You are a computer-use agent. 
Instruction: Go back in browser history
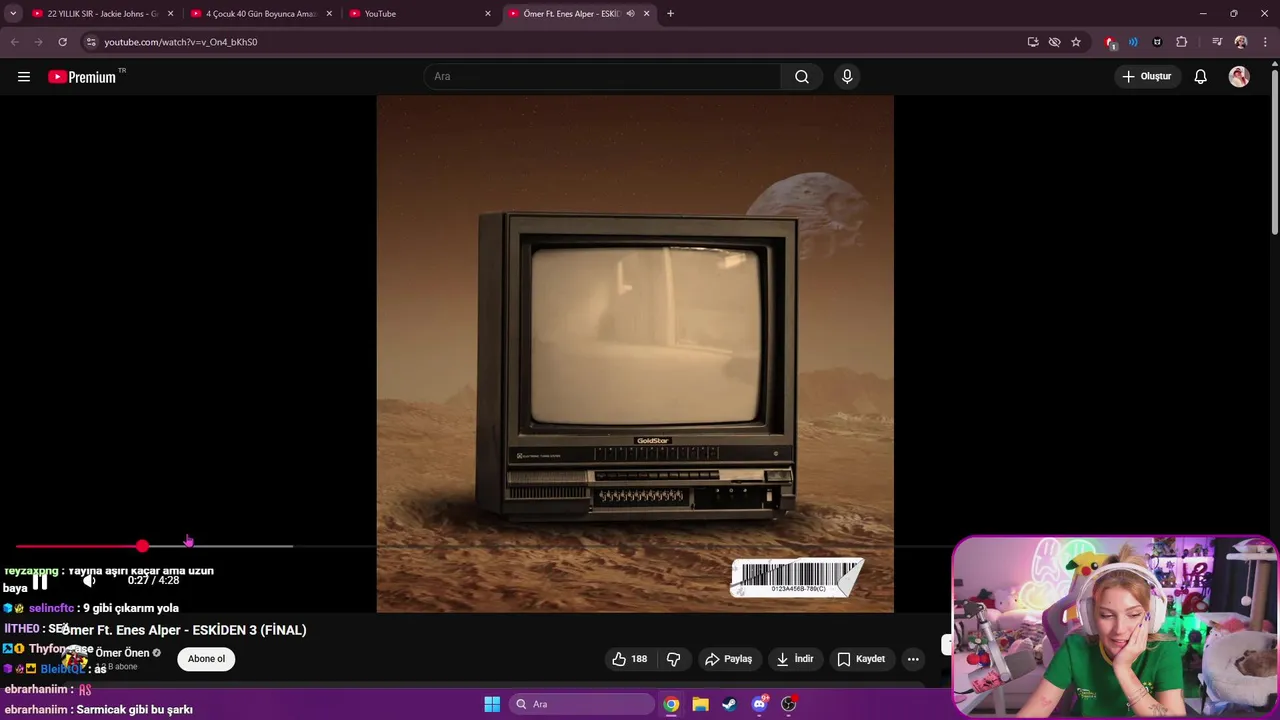tap(14, 42)
